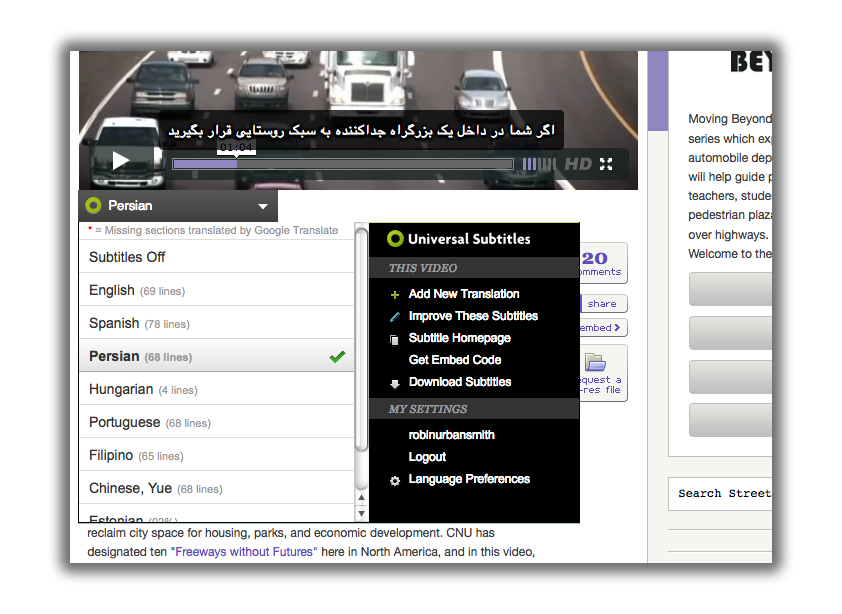Adjust the volume bars control
The width and height of the screenshot is (842, 614).
coord(541,164)
